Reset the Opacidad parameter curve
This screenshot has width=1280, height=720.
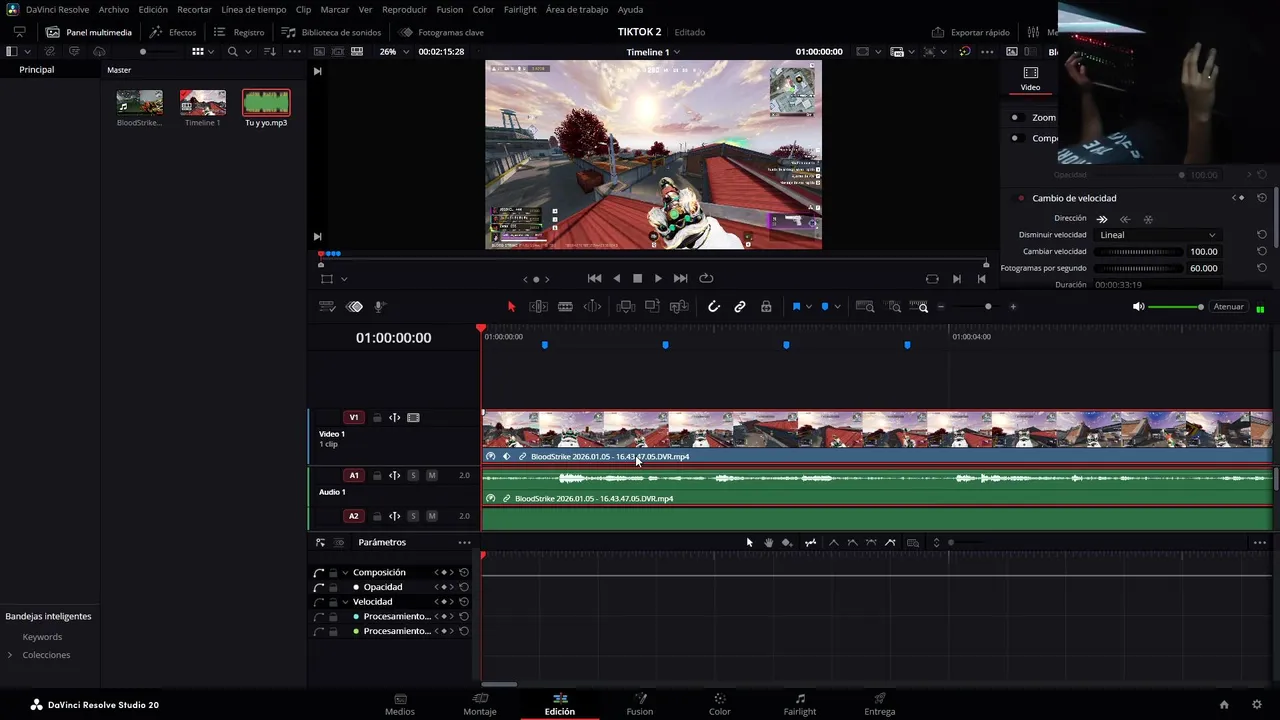tap(464, 587)
